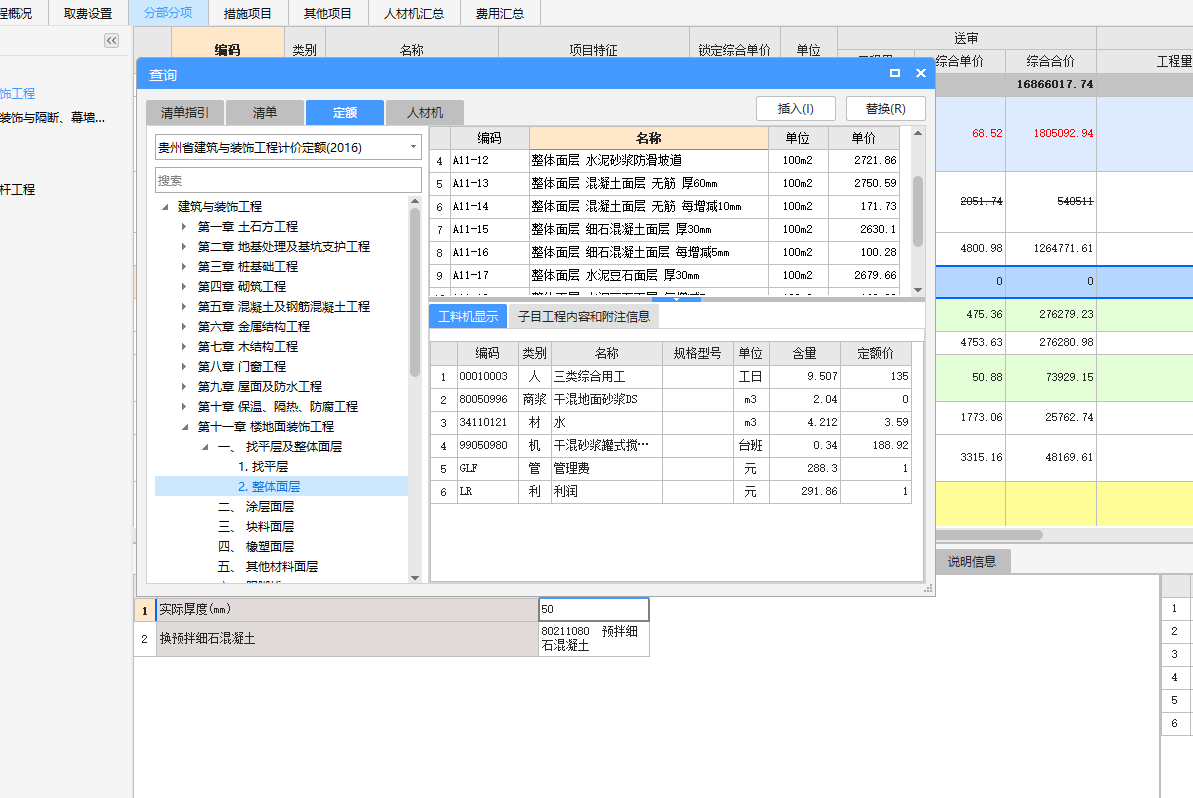Click tree panel scroll down arrow
This screenshot has height=798, width=1193.
pyautogui.click(x=415, y=578)
